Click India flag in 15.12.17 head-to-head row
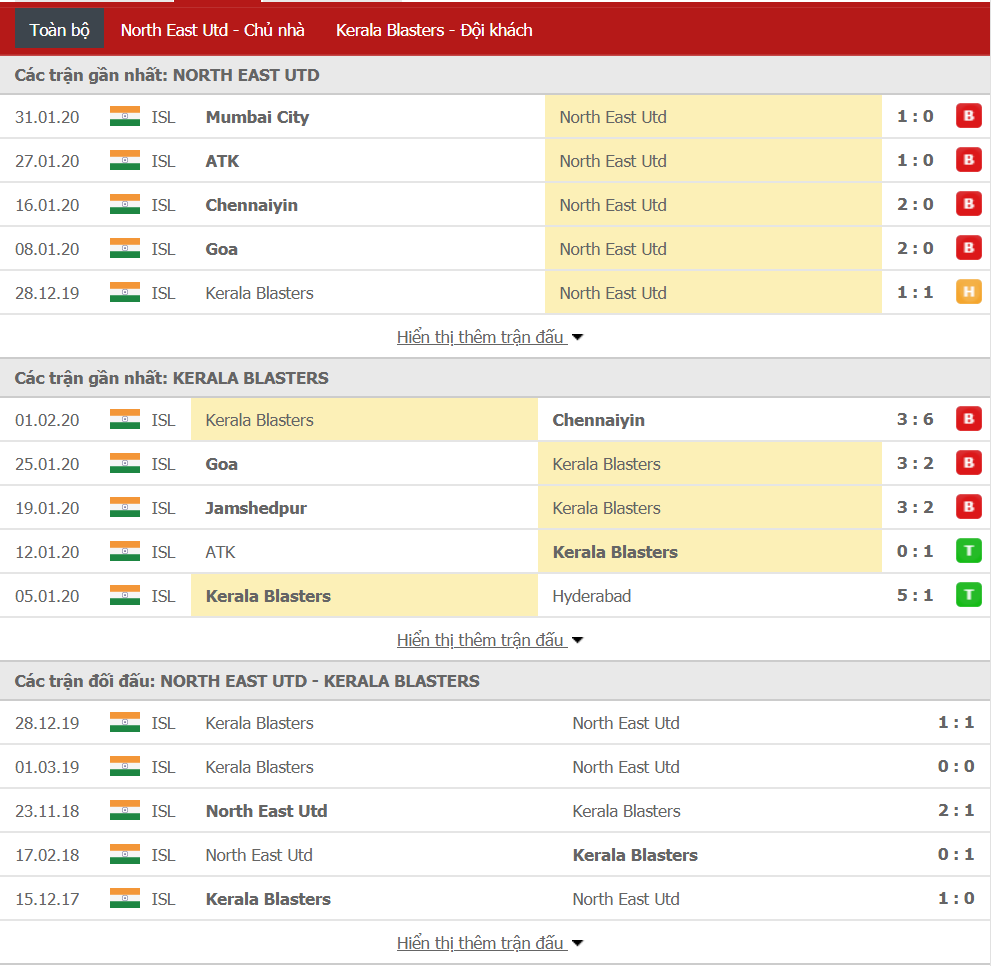991x966 pixels. [x=125, y=898]
